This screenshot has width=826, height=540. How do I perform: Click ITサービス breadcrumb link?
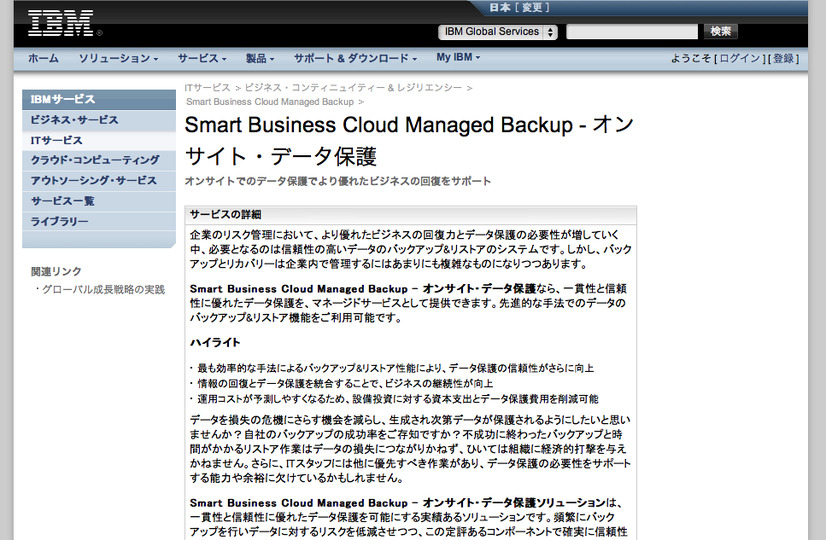(x=208, y=87)
